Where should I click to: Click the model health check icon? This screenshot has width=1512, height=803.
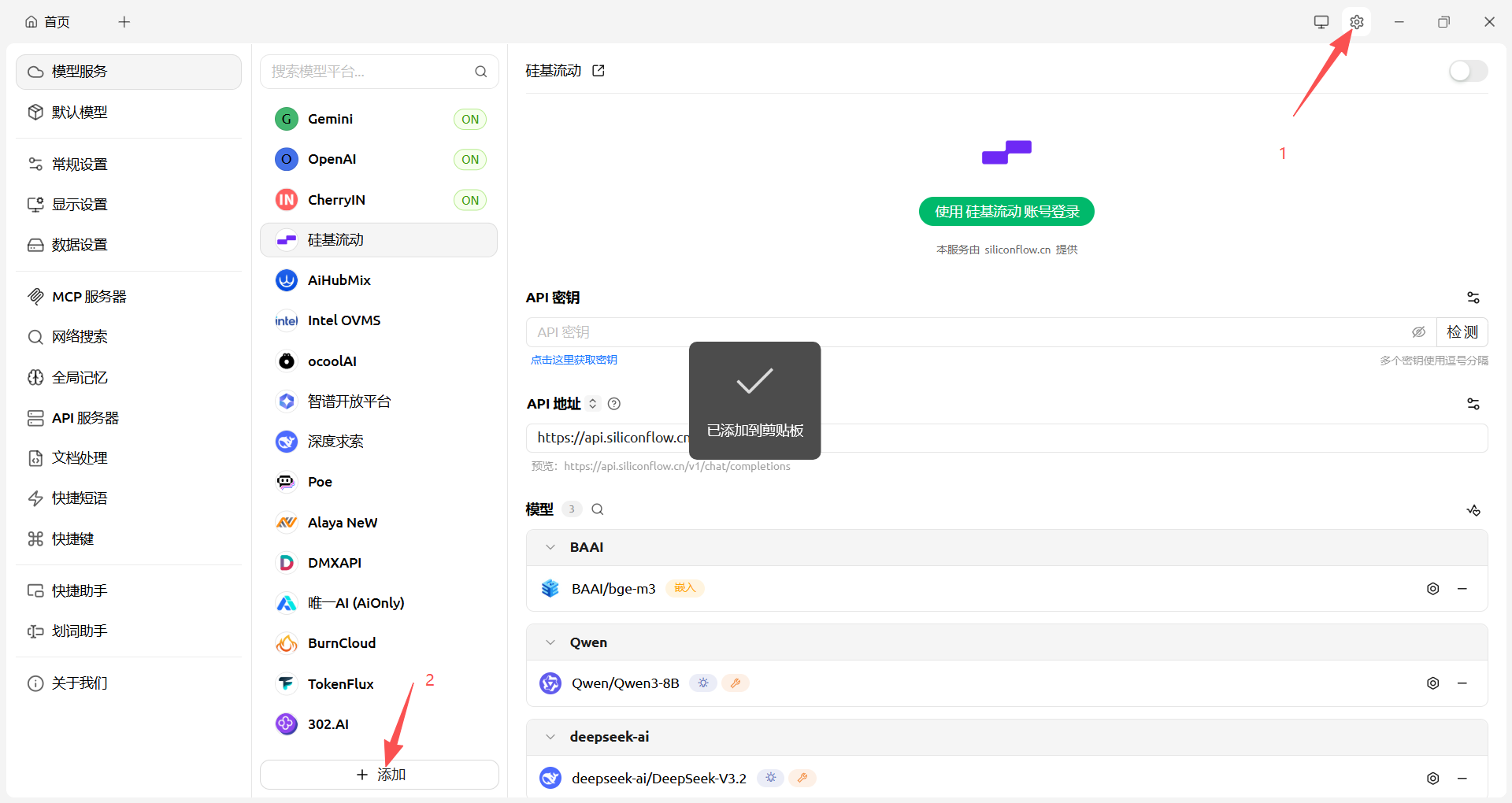[1473, 510]
